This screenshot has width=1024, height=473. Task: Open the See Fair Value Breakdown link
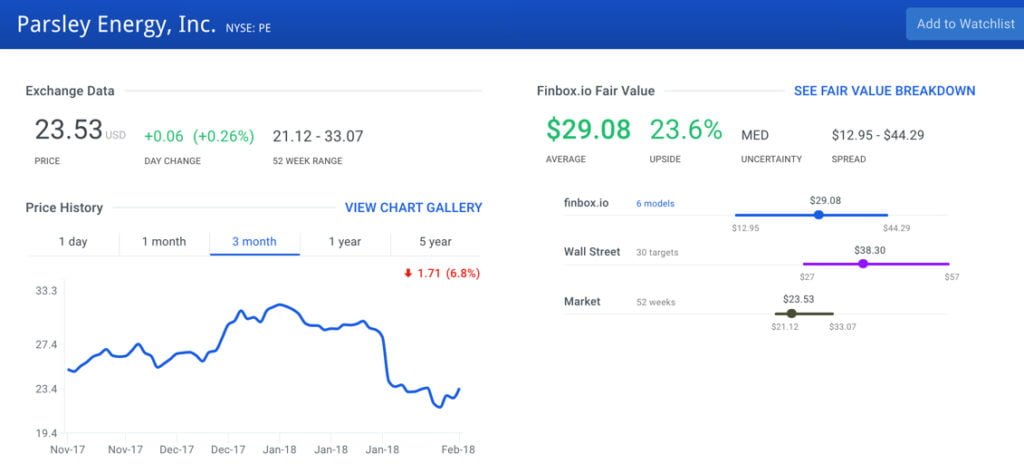point(884,91)
